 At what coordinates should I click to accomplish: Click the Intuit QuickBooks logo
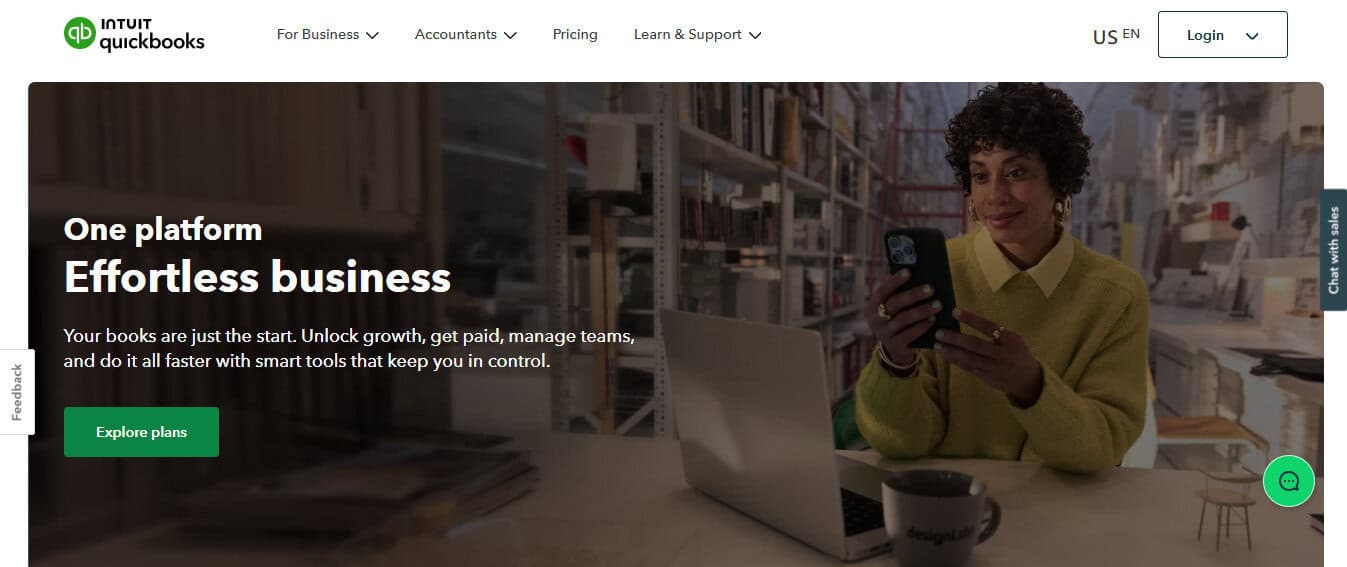134,34
